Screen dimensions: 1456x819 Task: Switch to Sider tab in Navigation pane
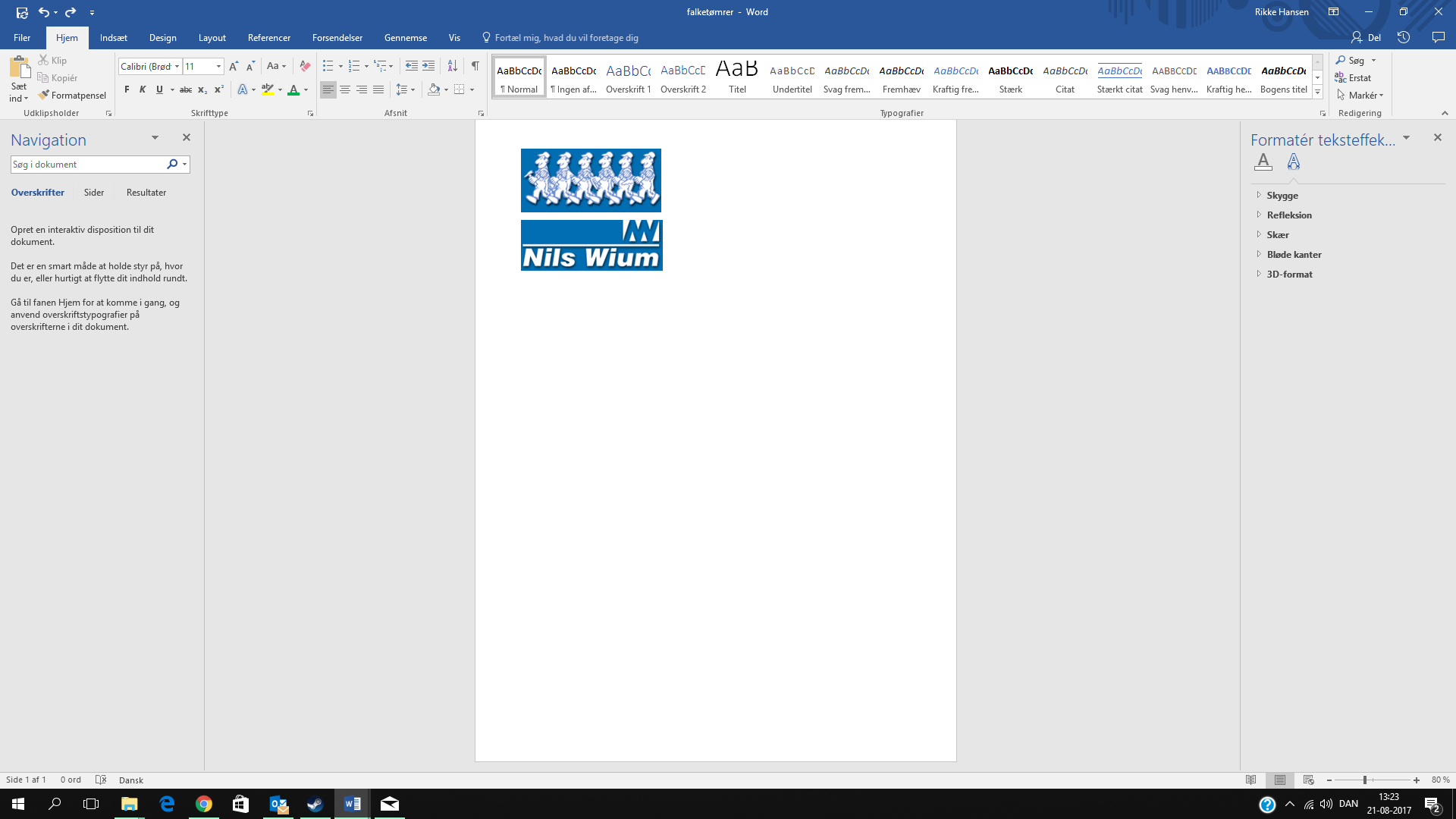pos(94,193)
